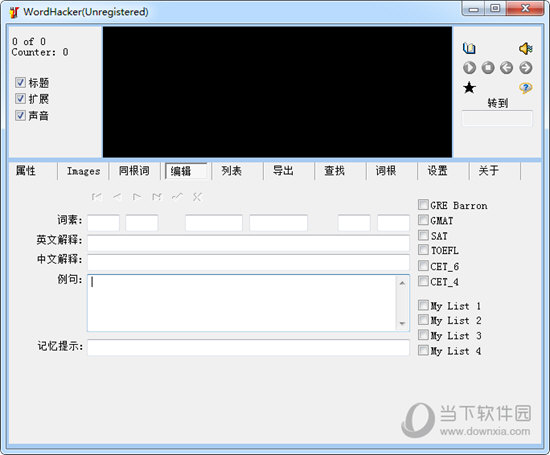Click the speaker sound icon
This screenshot has width=550, height=455.
[x=525, y=48]
